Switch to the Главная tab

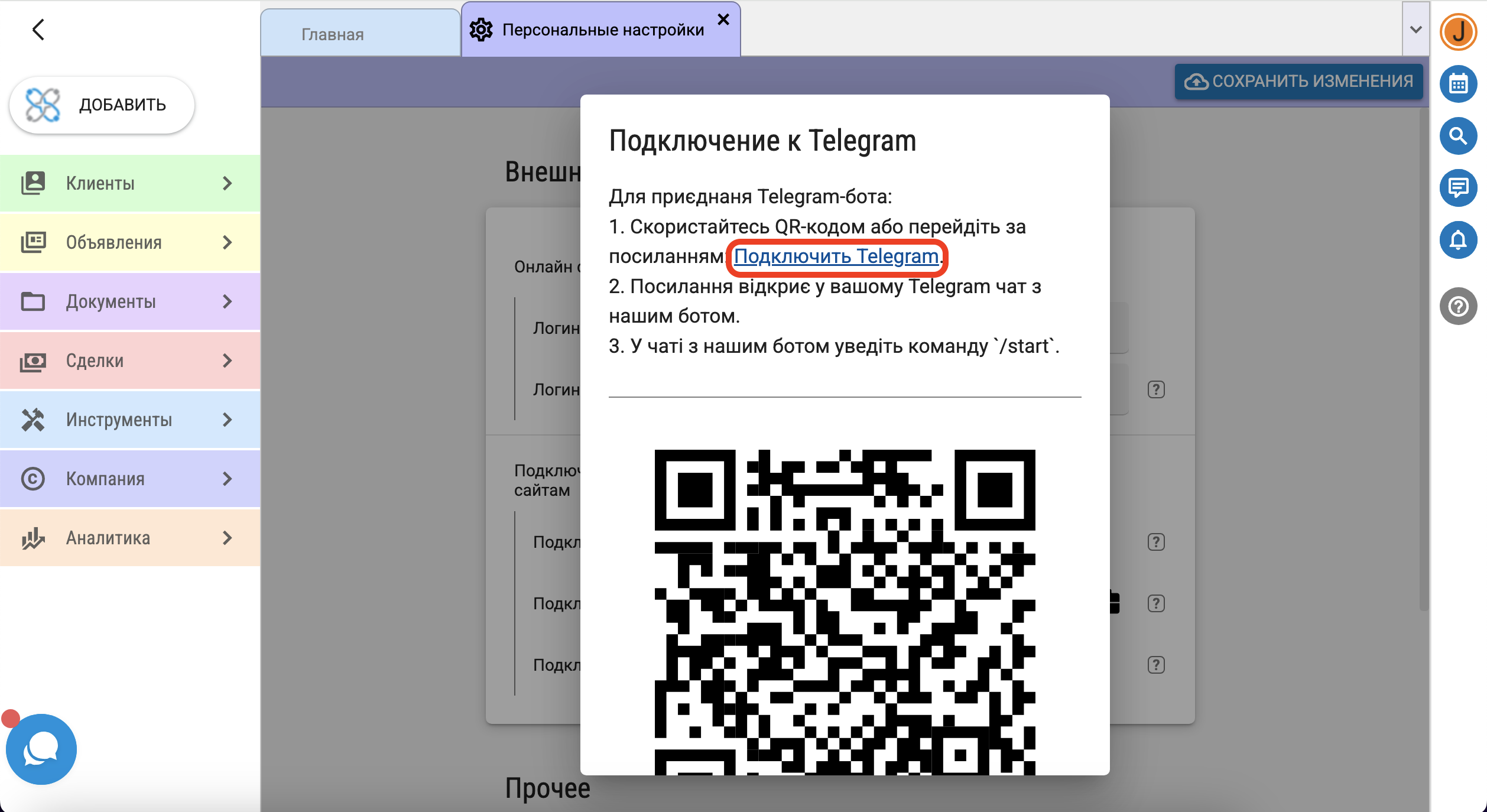coord(333,34)
